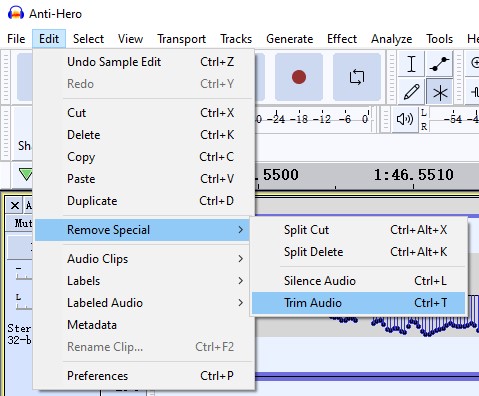Image resolution: width=479 pixels, height=396 pixels.
Task: Choose Trim Audio in submenu
Action: 358,303
